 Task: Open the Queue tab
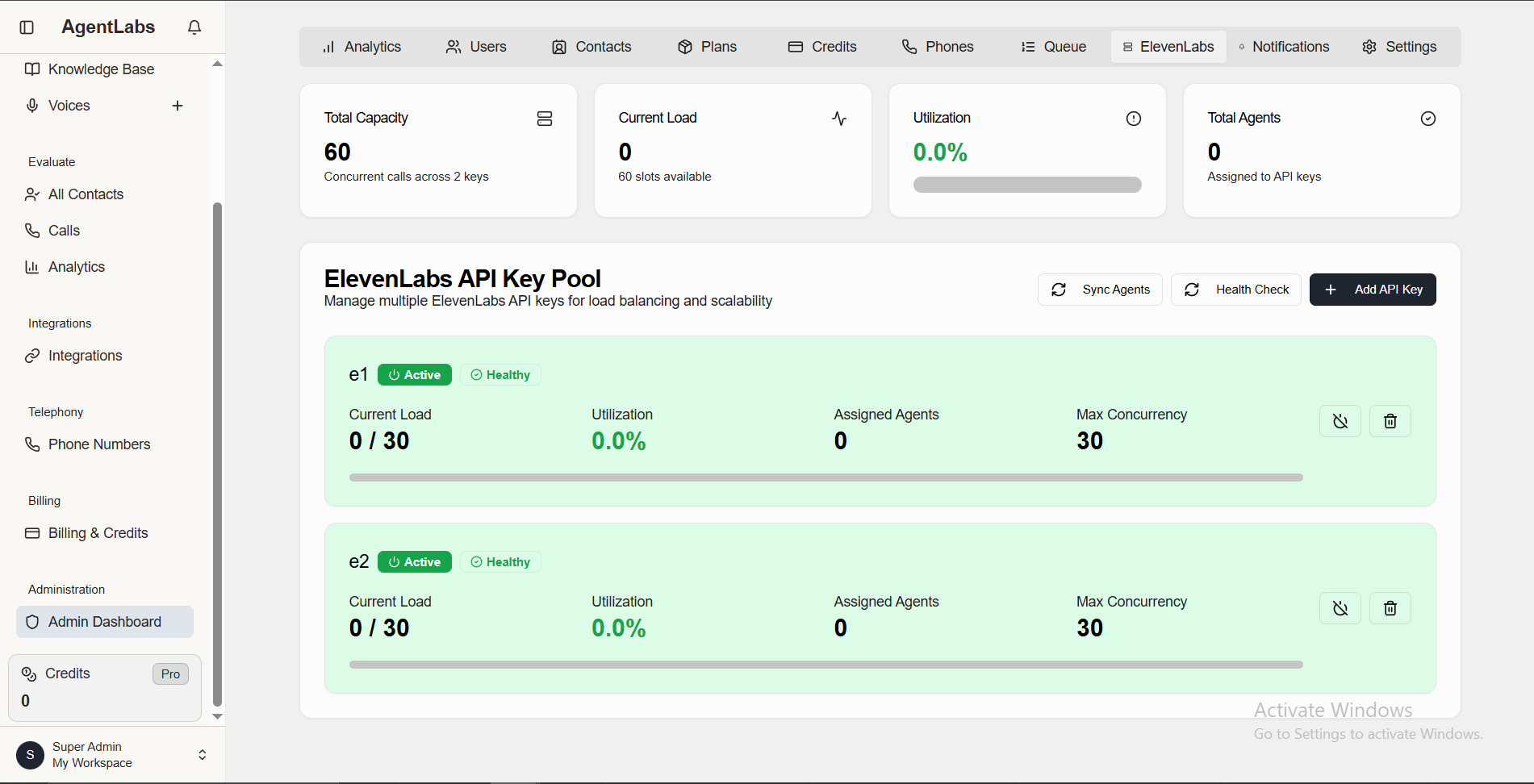pyautogui.click(x=1053, y=46)
